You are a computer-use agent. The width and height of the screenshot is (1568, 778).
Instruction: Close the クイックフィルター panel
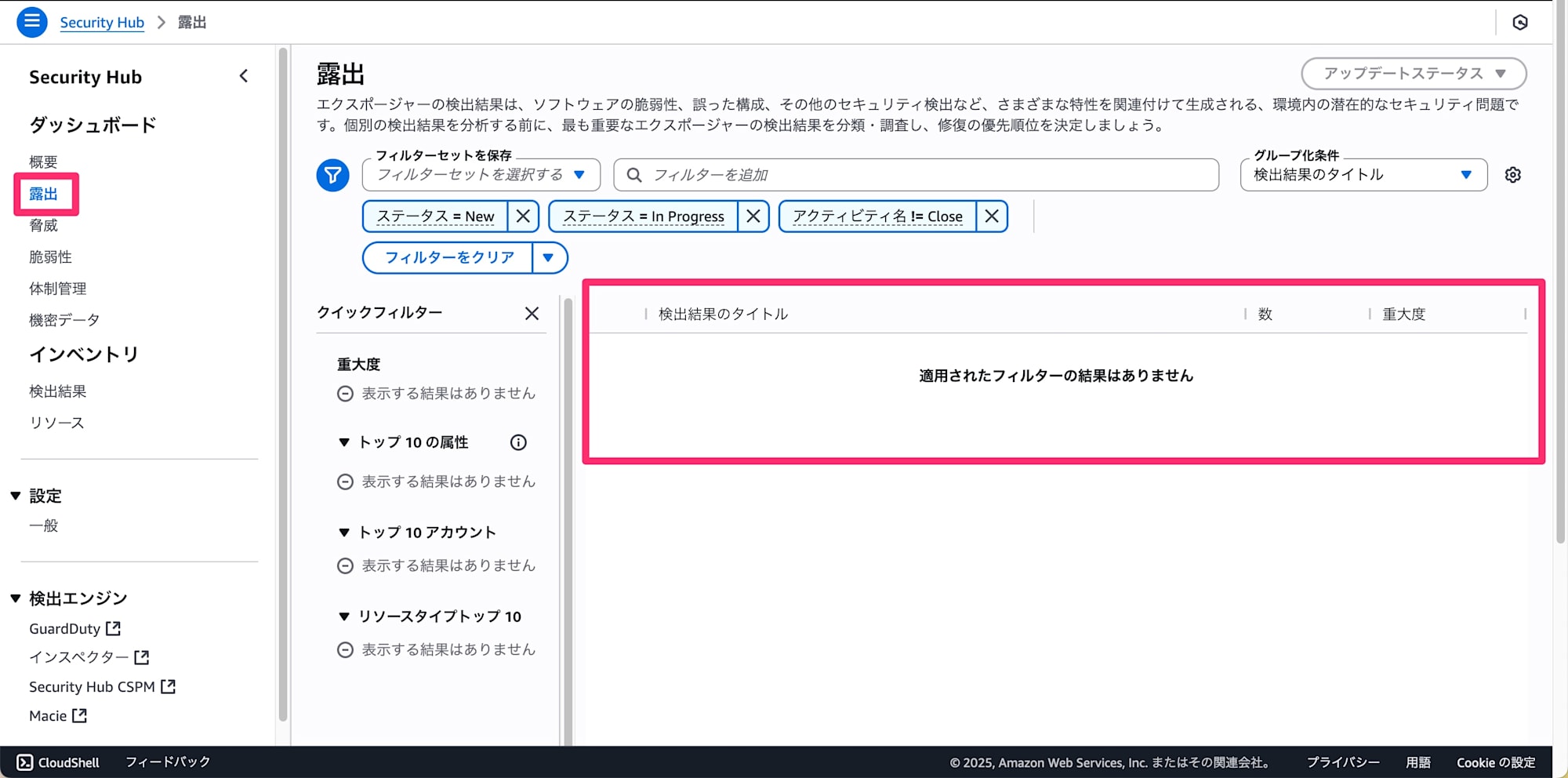click(x=532, y=313)
